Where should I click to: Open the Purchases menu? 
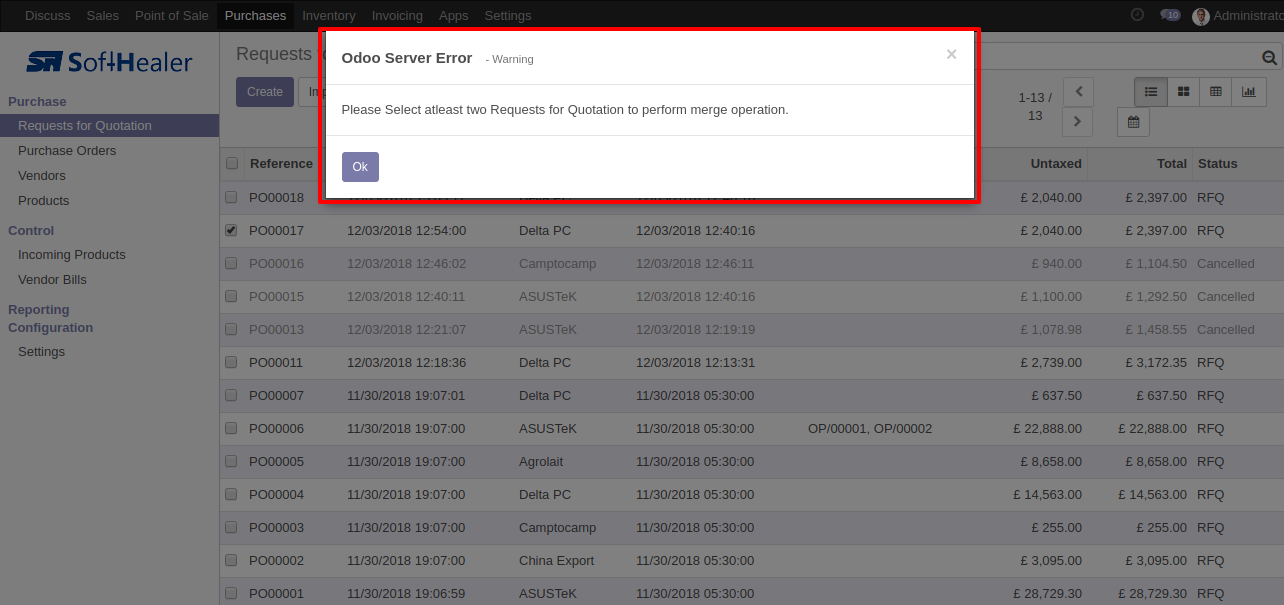click(255, 15)
